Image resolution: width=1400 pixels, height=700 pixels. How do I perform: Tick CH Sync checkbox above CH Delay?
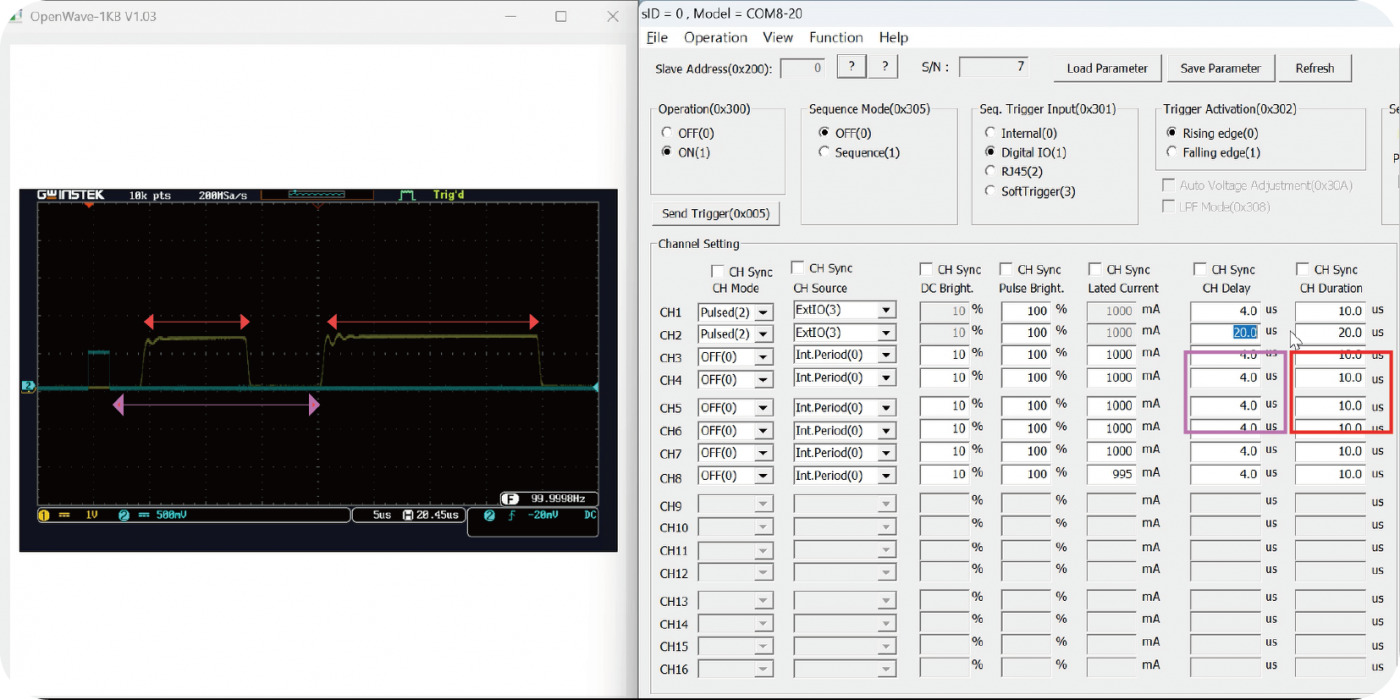click(1200, 269)
